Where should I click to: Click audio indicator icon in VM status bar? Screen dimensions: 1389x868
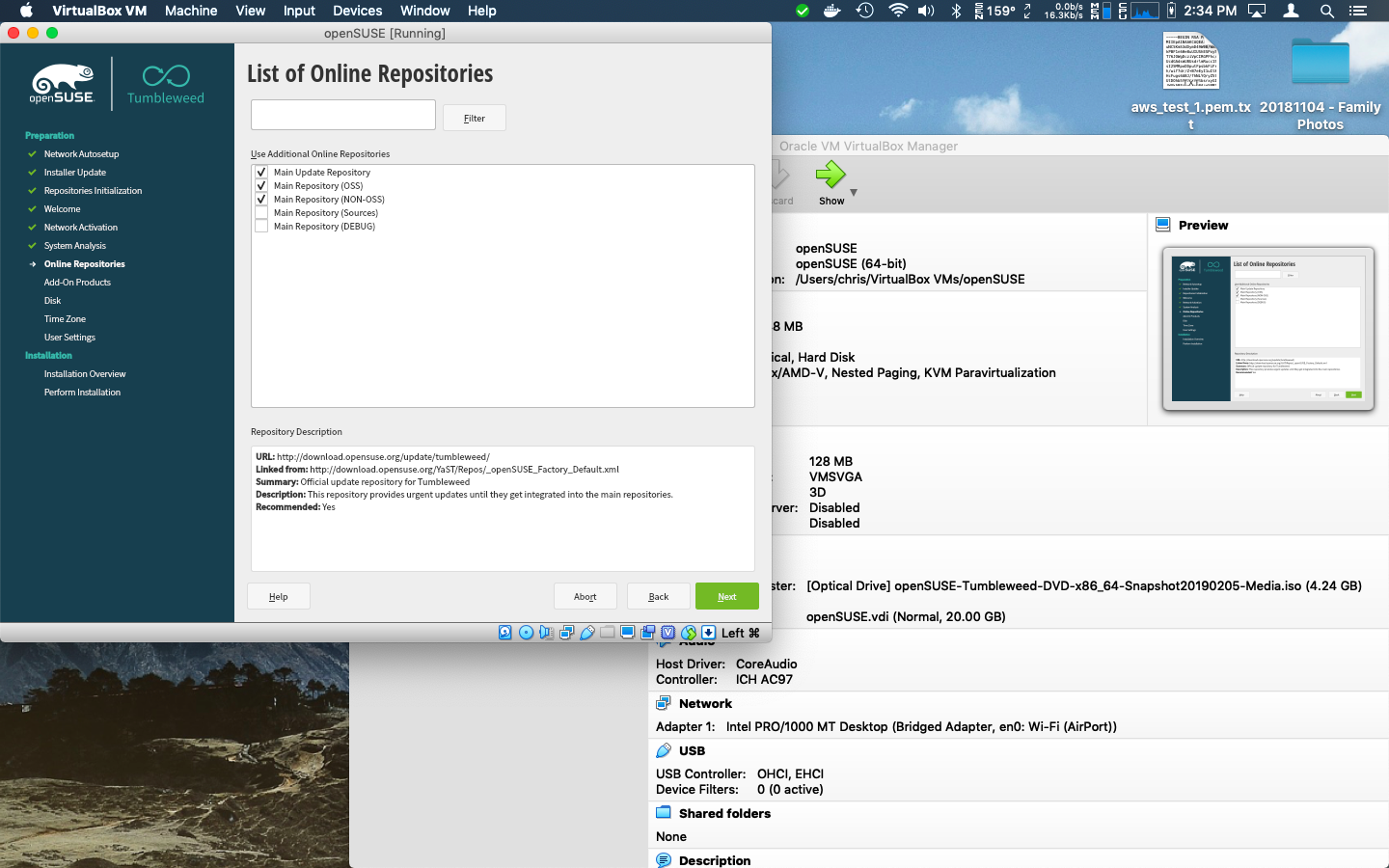pos(546,633)
